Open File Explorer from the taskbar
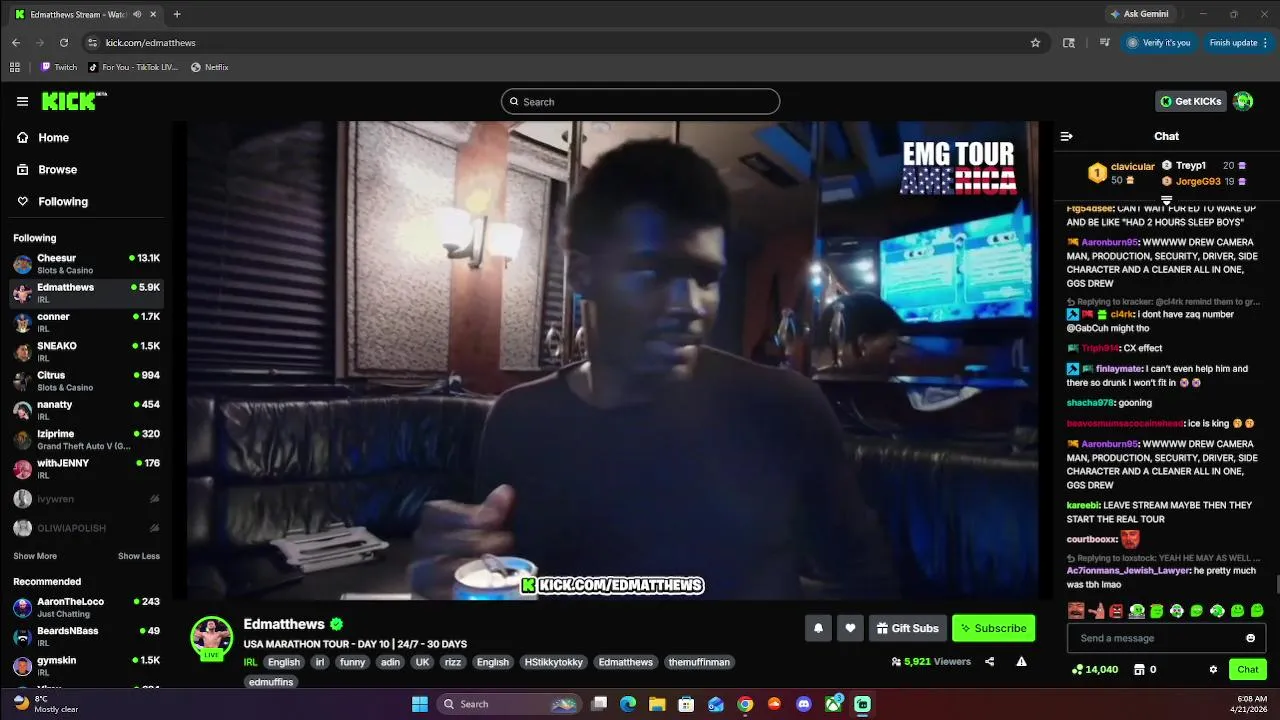1280x720 pixels. click(657, 704)
